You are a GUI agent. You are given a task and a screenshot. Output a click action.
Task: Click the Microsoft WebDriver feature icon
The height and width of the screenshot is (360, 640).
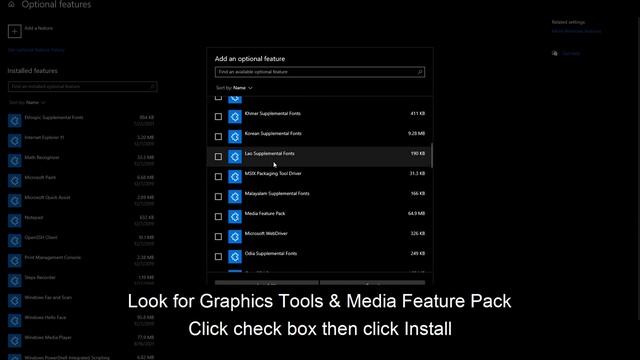tap(235, 237)
